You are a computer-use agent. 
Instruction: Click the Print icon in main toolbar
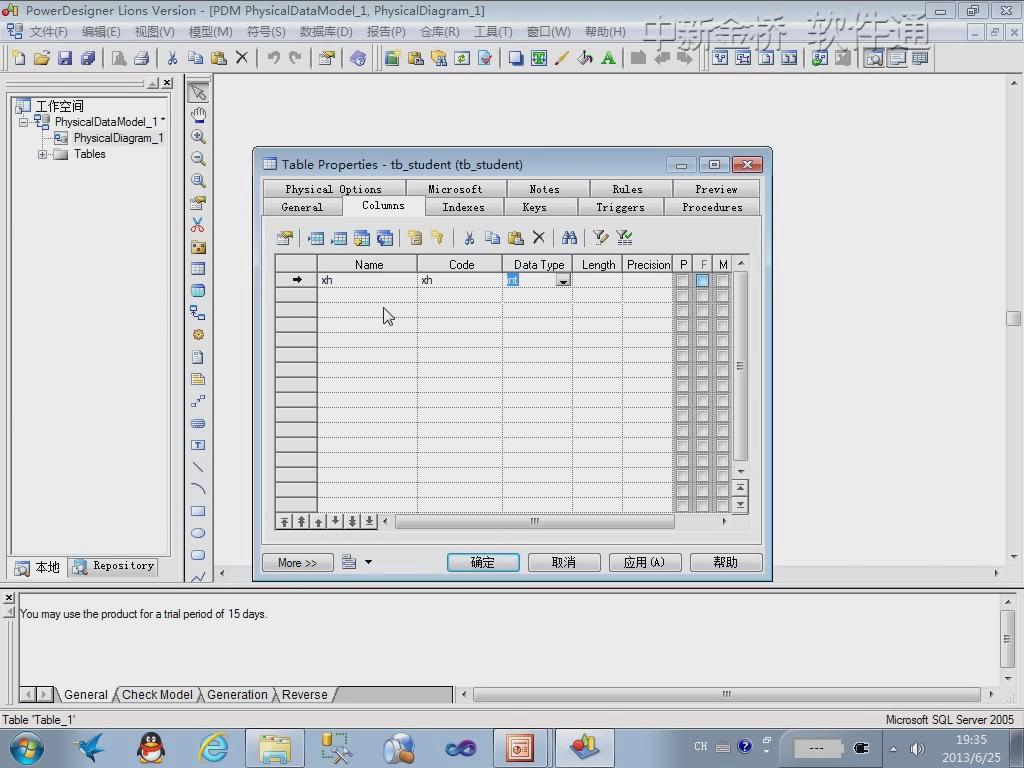[x=142, y=58]
